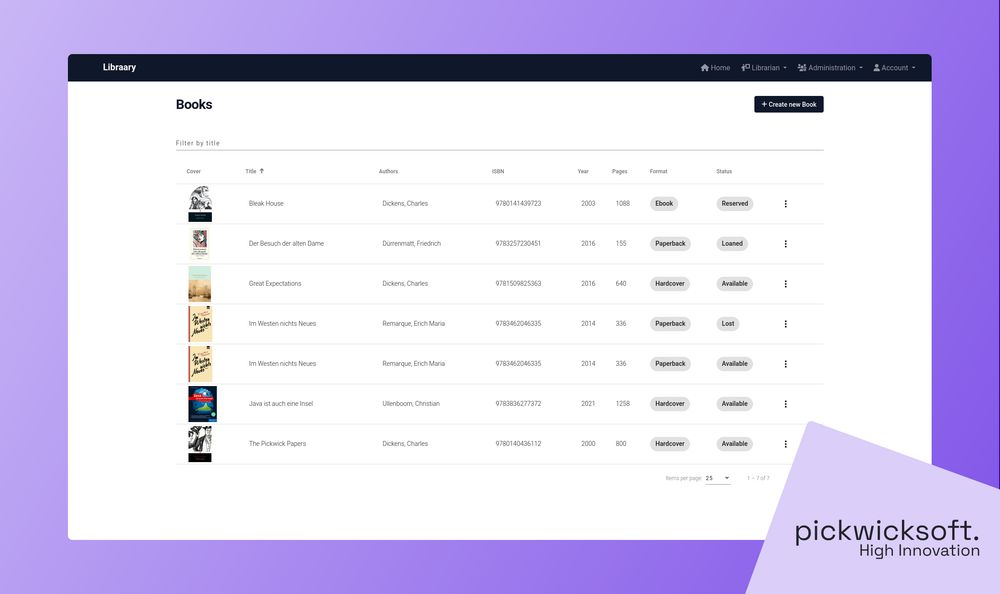
Task: Click the Libraary brand link
Action: [119, 68]
